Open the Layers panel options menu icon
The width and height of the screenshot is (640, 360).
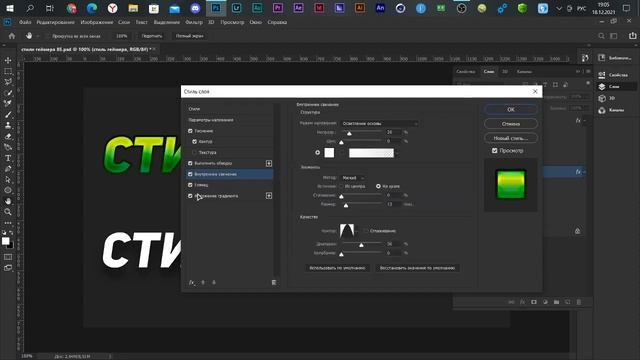pyautogui.click(x=588, y=71)
